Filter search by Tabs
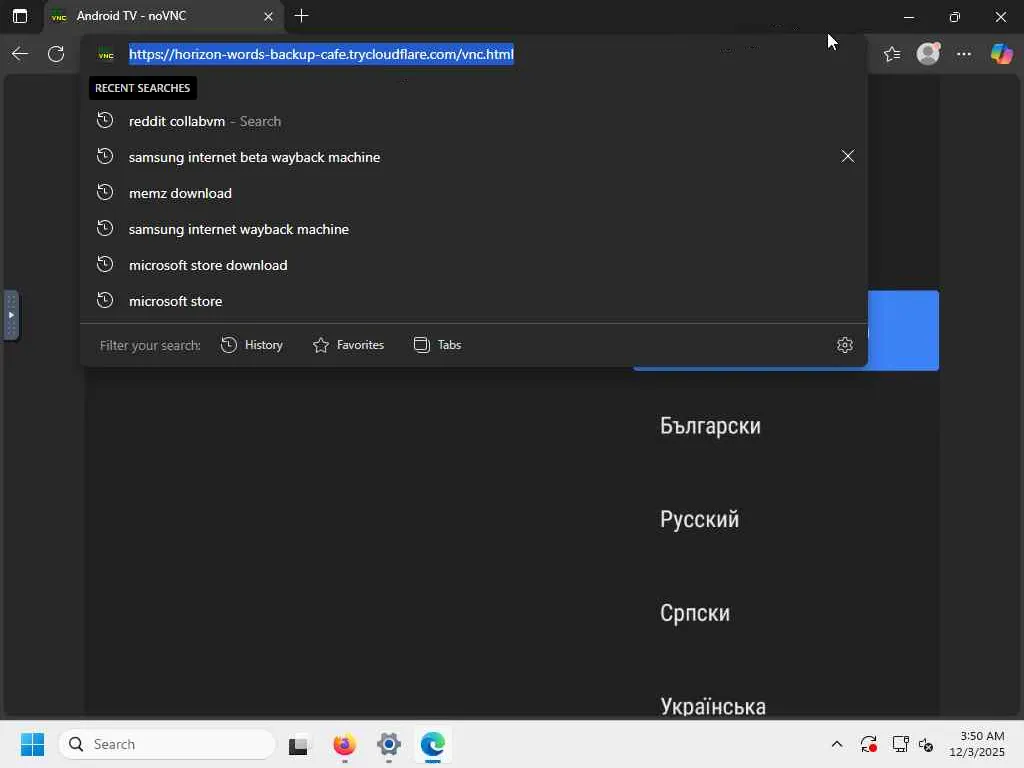 437,345
